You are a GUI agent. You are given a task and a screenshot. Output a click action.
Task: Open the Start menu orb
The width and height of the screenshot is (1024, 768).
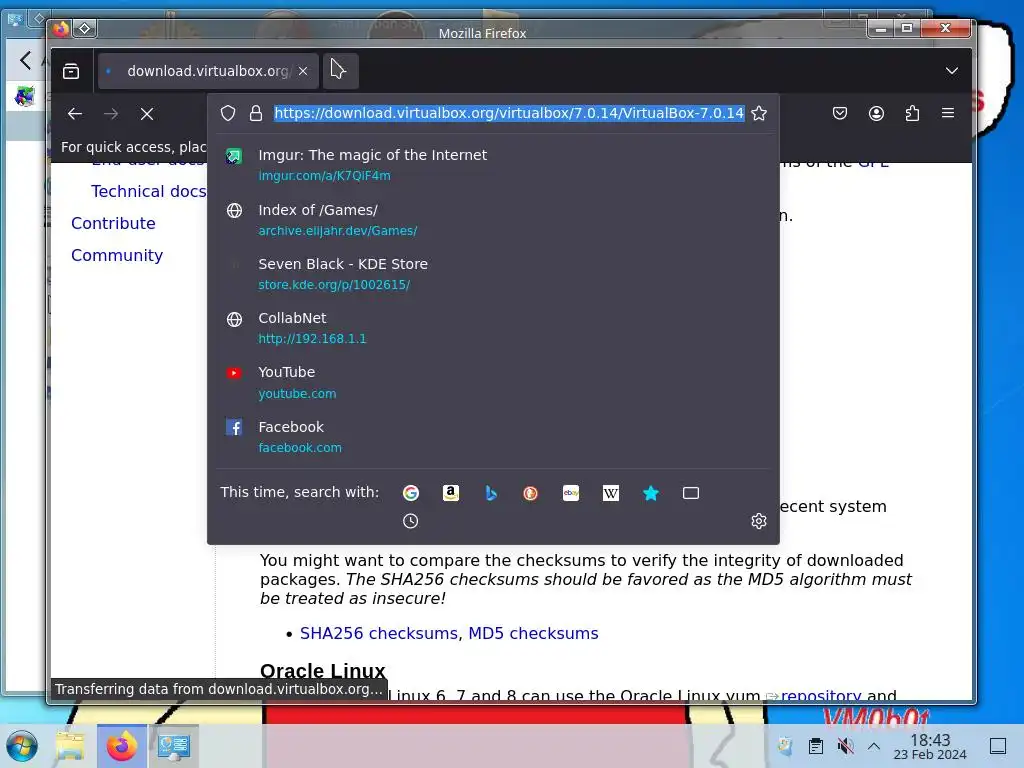[x=22, y=746]
